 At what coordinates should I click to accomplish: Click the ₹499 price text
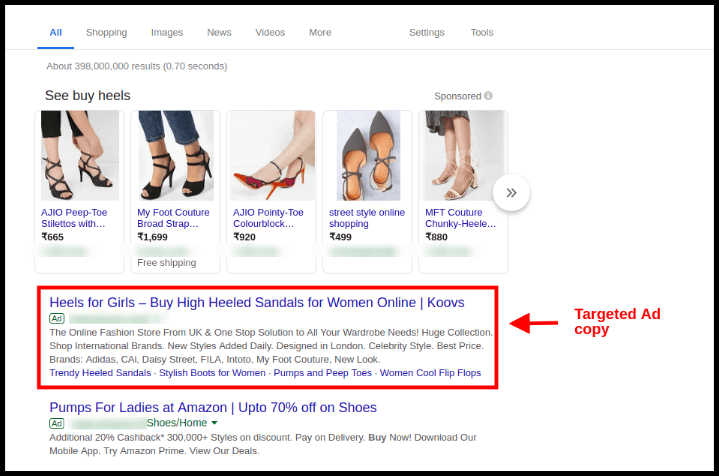click(x=340, y=237)
